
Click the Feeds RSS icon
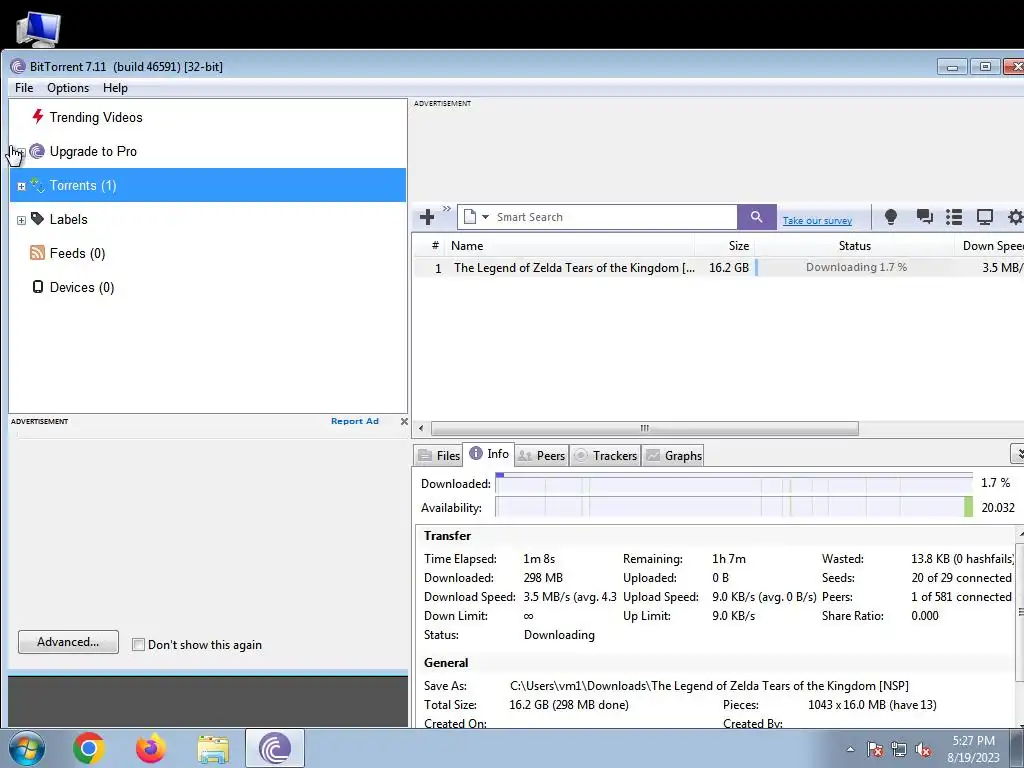[37, 253]
